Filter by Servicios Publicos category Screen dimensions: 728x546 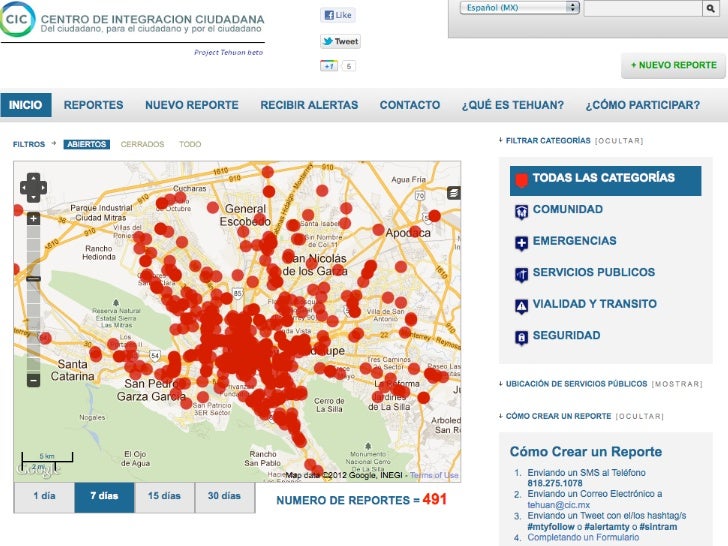click(x=594, y=273)
